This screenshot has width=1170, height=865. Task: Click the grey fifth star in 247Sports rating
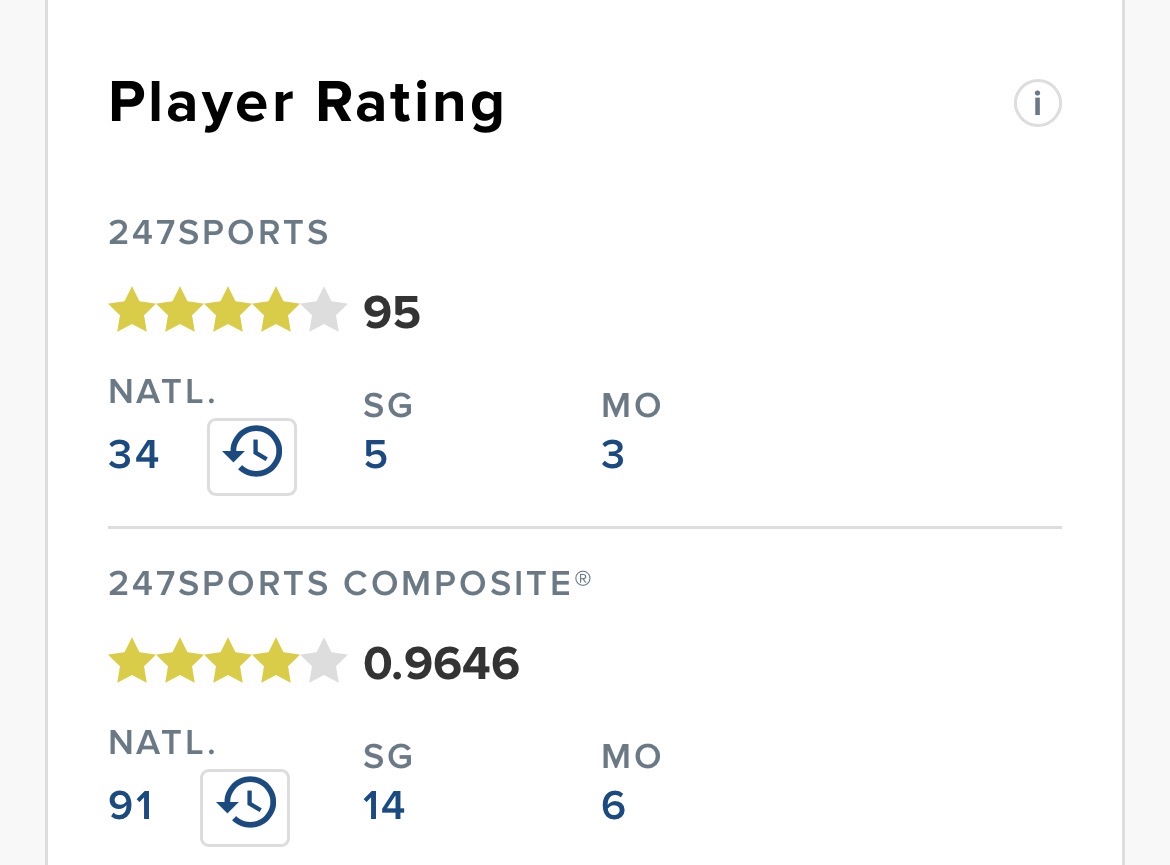point(324,310)
